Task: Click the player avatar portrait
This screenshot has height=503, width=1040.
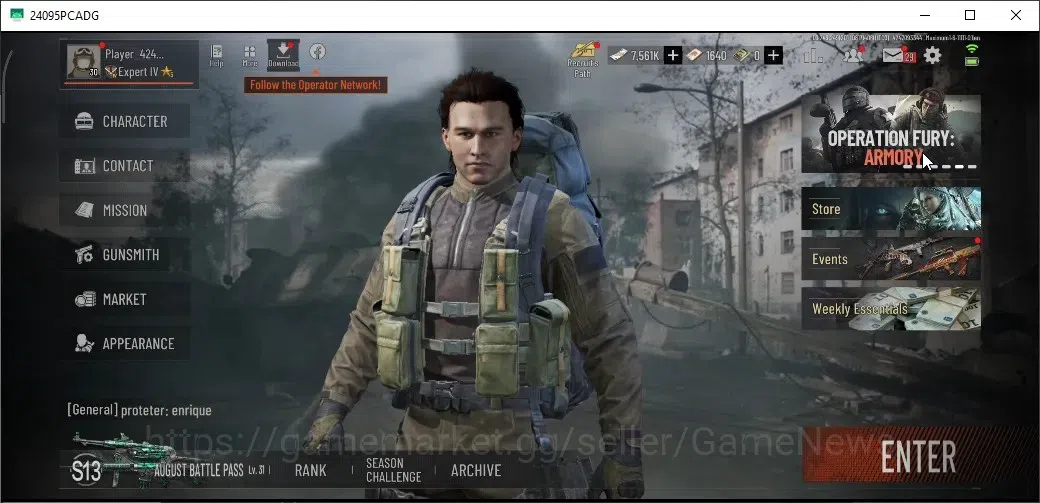Action: pos(84,62)
